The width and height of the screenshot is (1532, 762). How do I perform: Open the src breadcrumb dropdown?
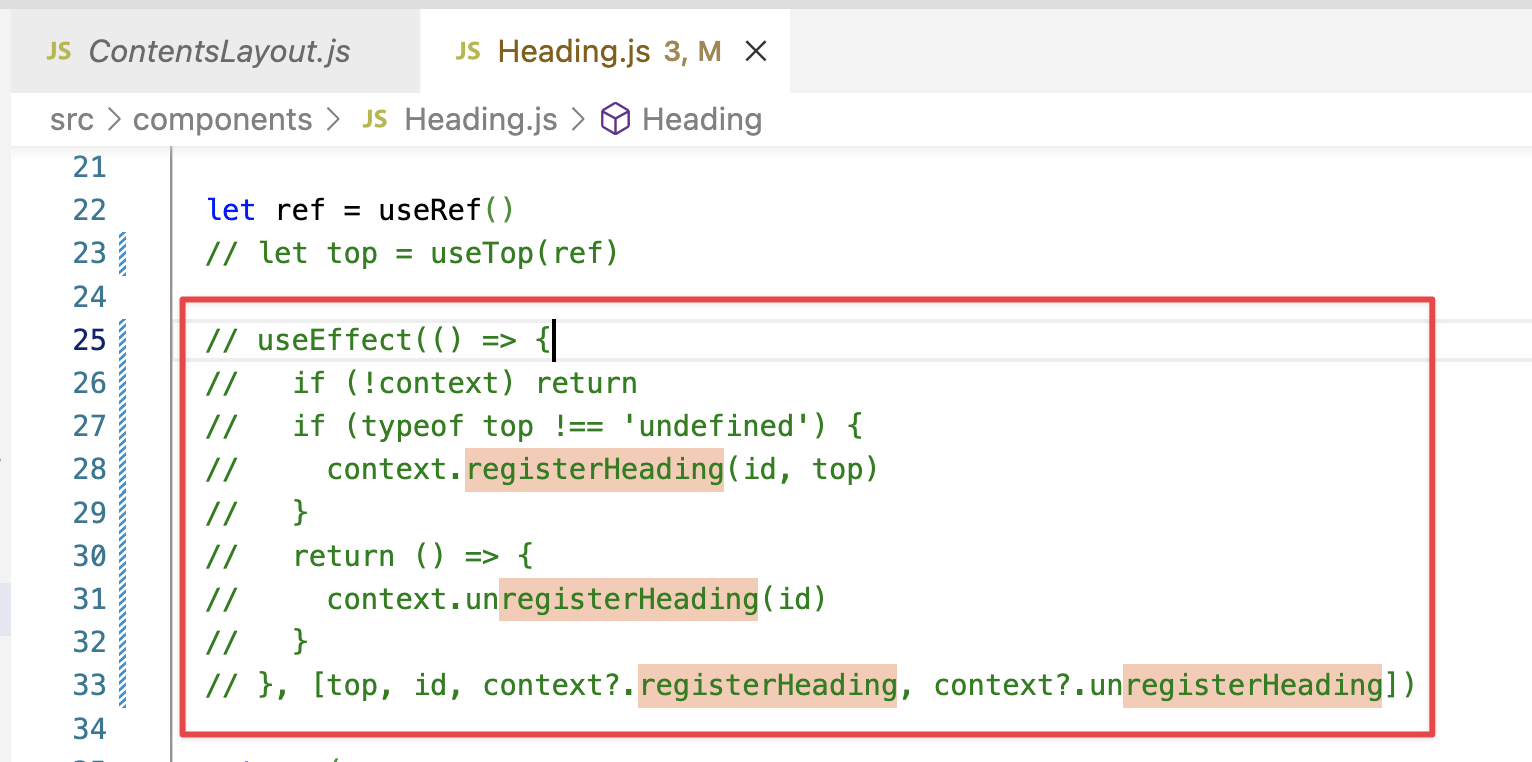point(71,119)
